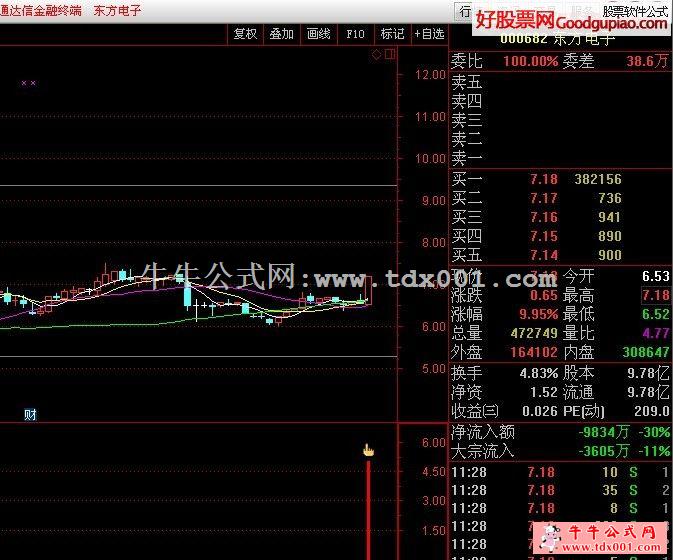Select the 卖四 row label
The image size is (673, 560).
coord(467,101)
